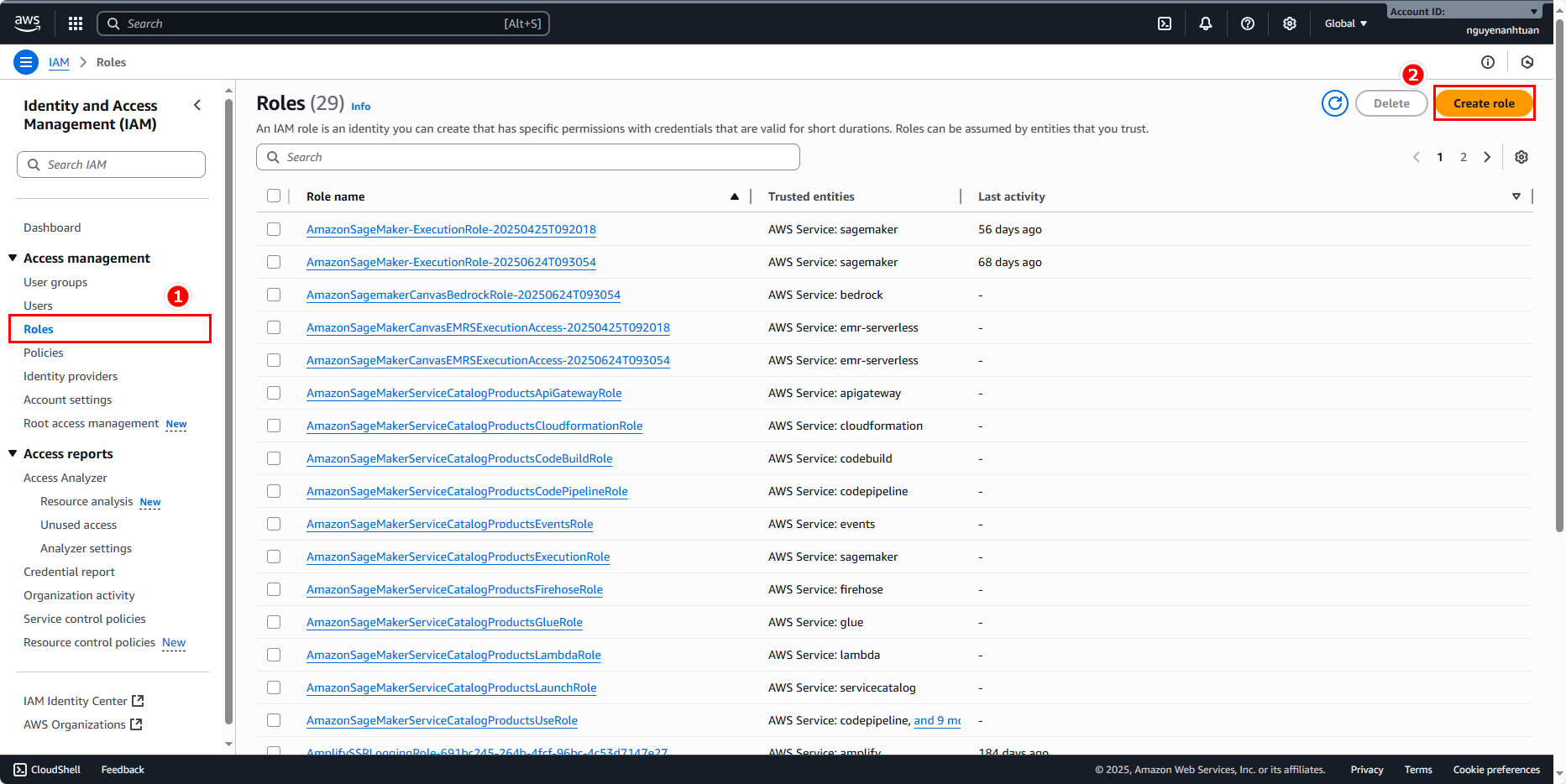Launch CloudShell from the top bar icon
The height and width of the screenshot is (784, 1566).
click(x=1165, y=24)
